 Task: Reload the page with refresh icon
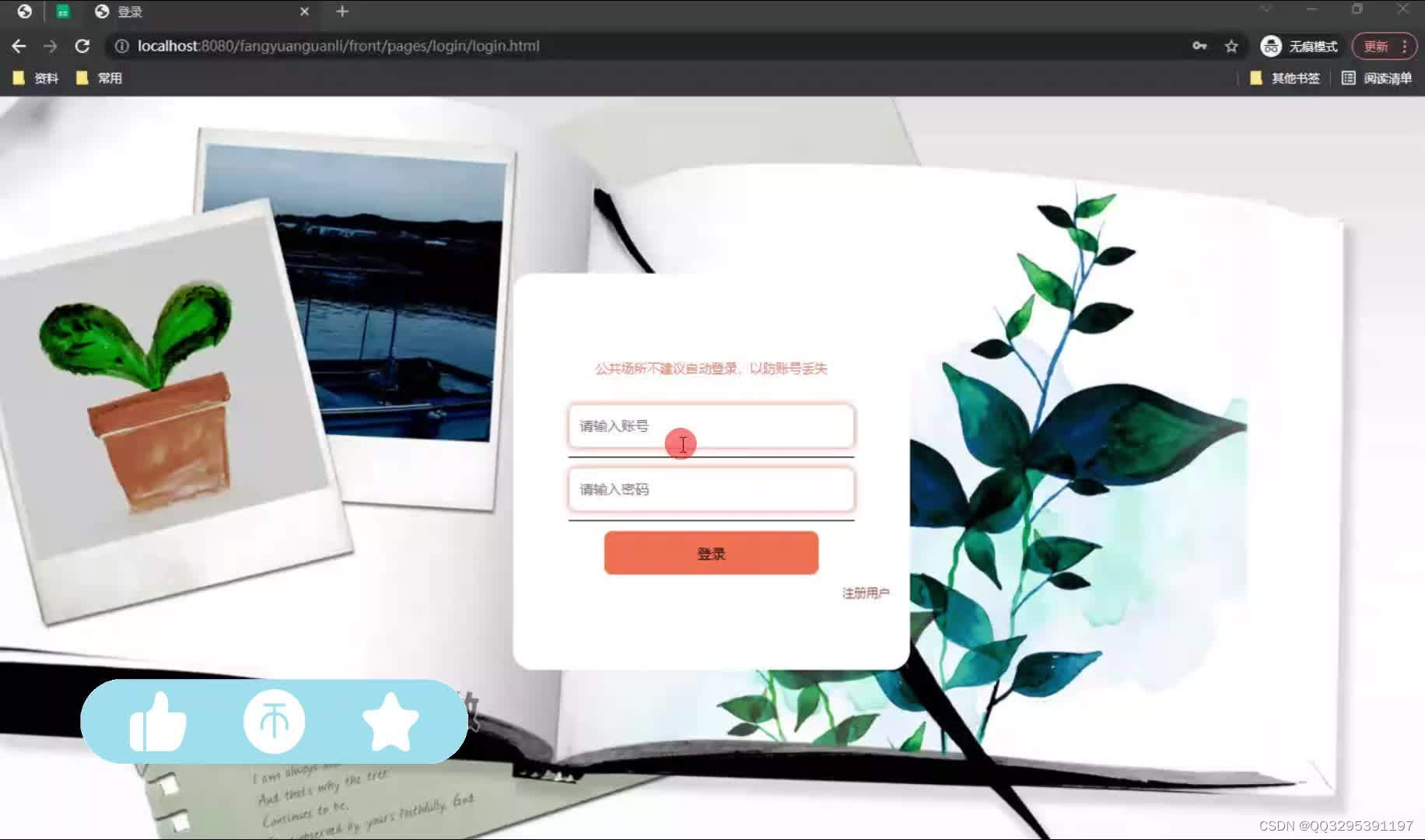(82, 46)
